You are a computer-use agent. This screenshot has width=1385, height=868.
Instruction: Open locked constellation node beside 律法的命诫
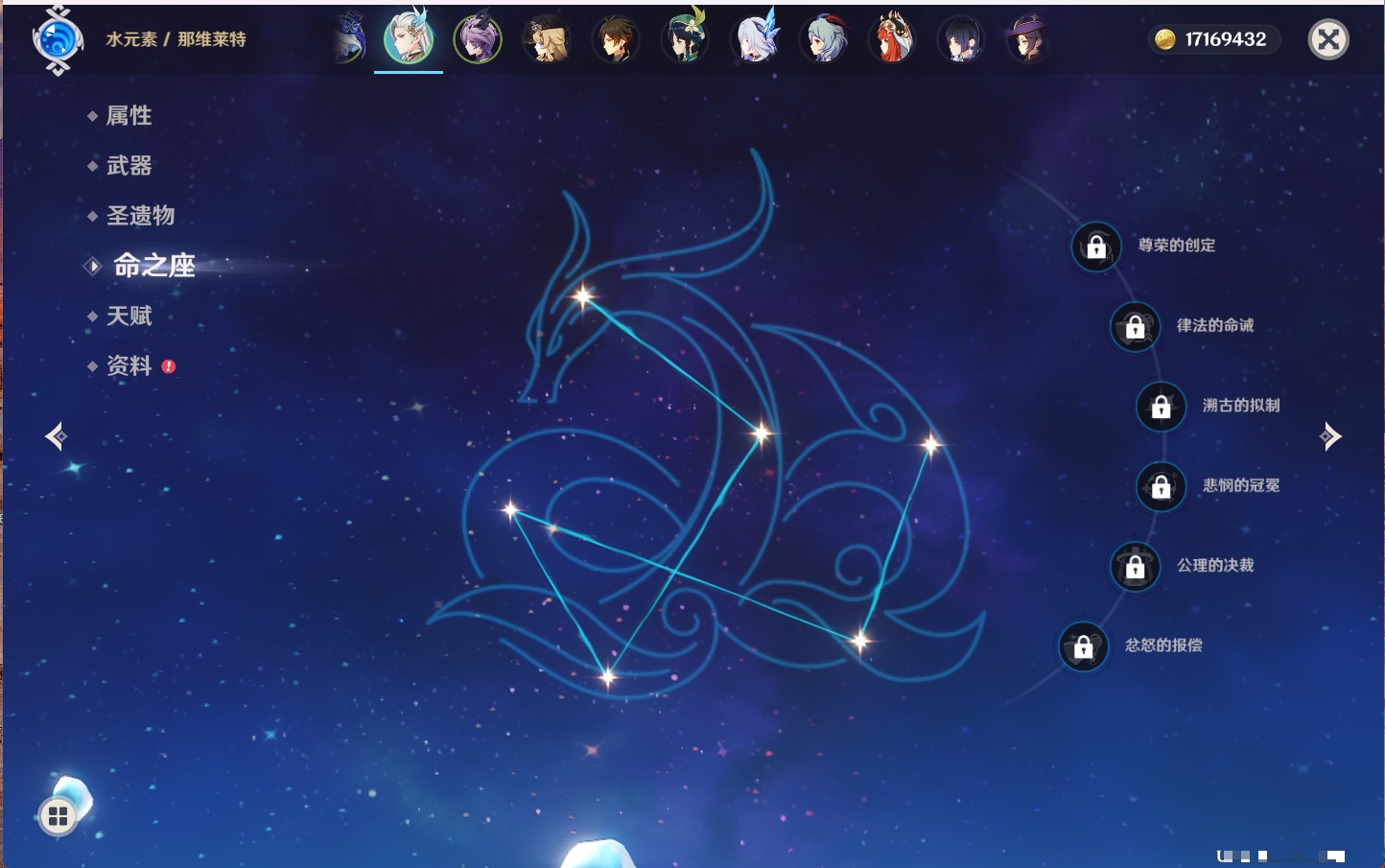coord(1136,326)
